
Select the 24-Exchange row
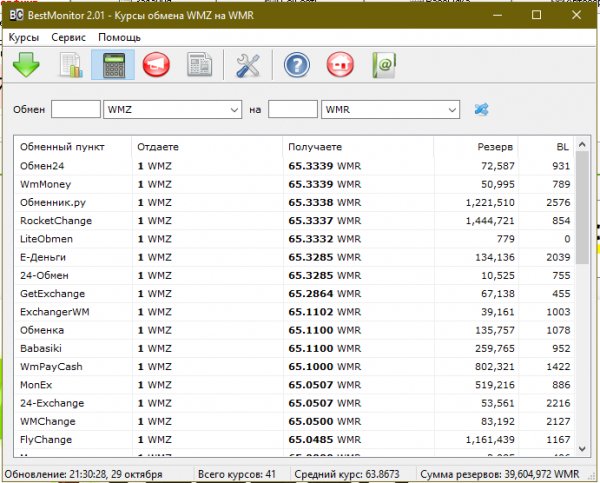pyautogui.click(x=295, y=403)
